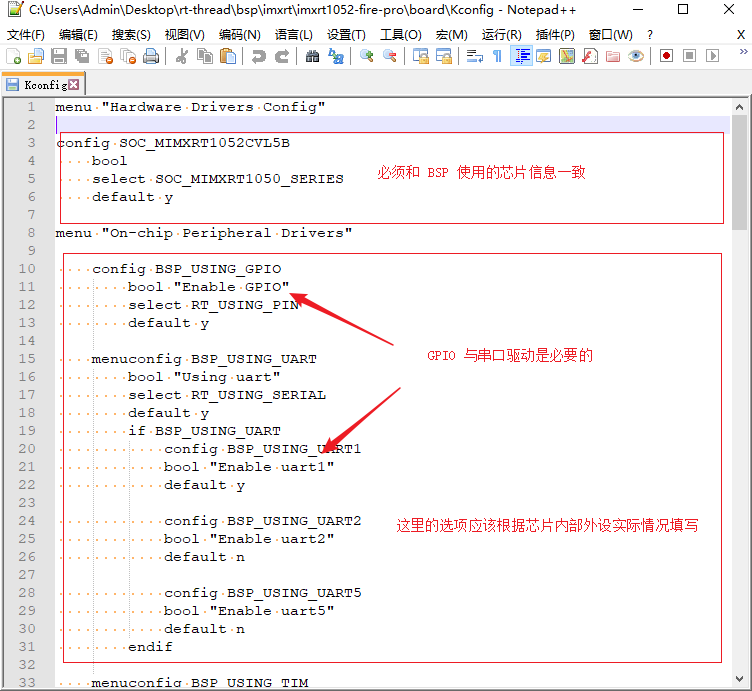This screenshot has height=691, width=752.
Task: Click the Print icon in toolbar
Action: (151, 56)
